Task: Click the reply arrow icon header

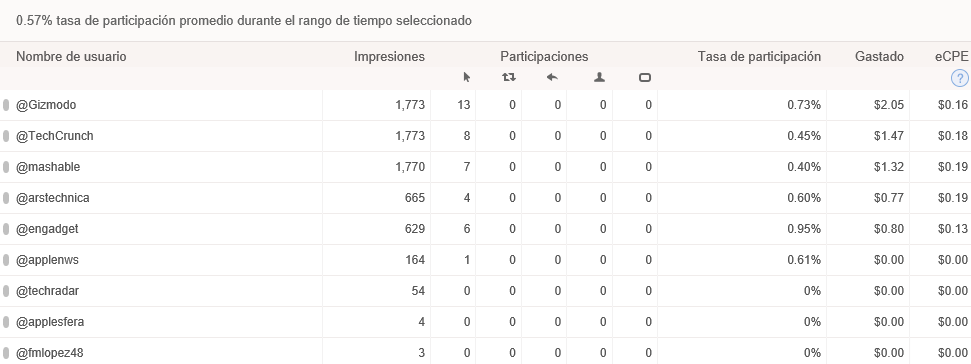Action: coord(553,77)
